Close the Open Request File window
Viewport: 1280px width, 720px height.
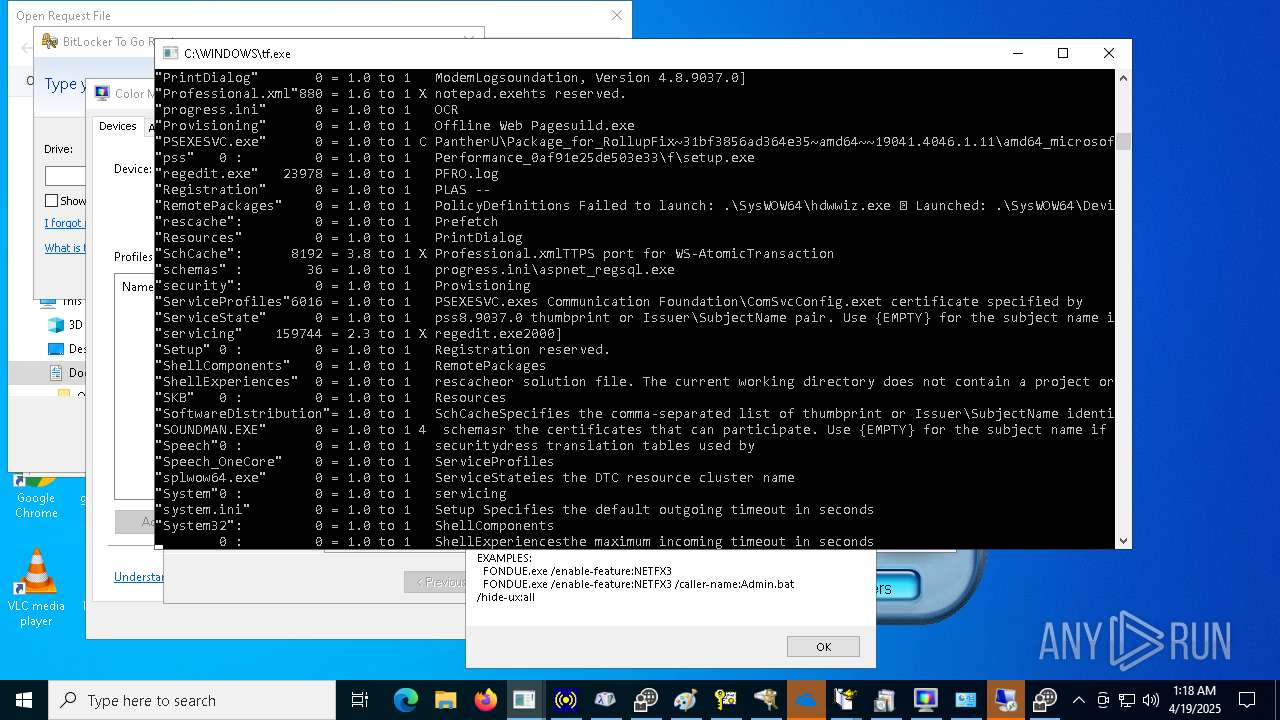click(x=617, y=15)
